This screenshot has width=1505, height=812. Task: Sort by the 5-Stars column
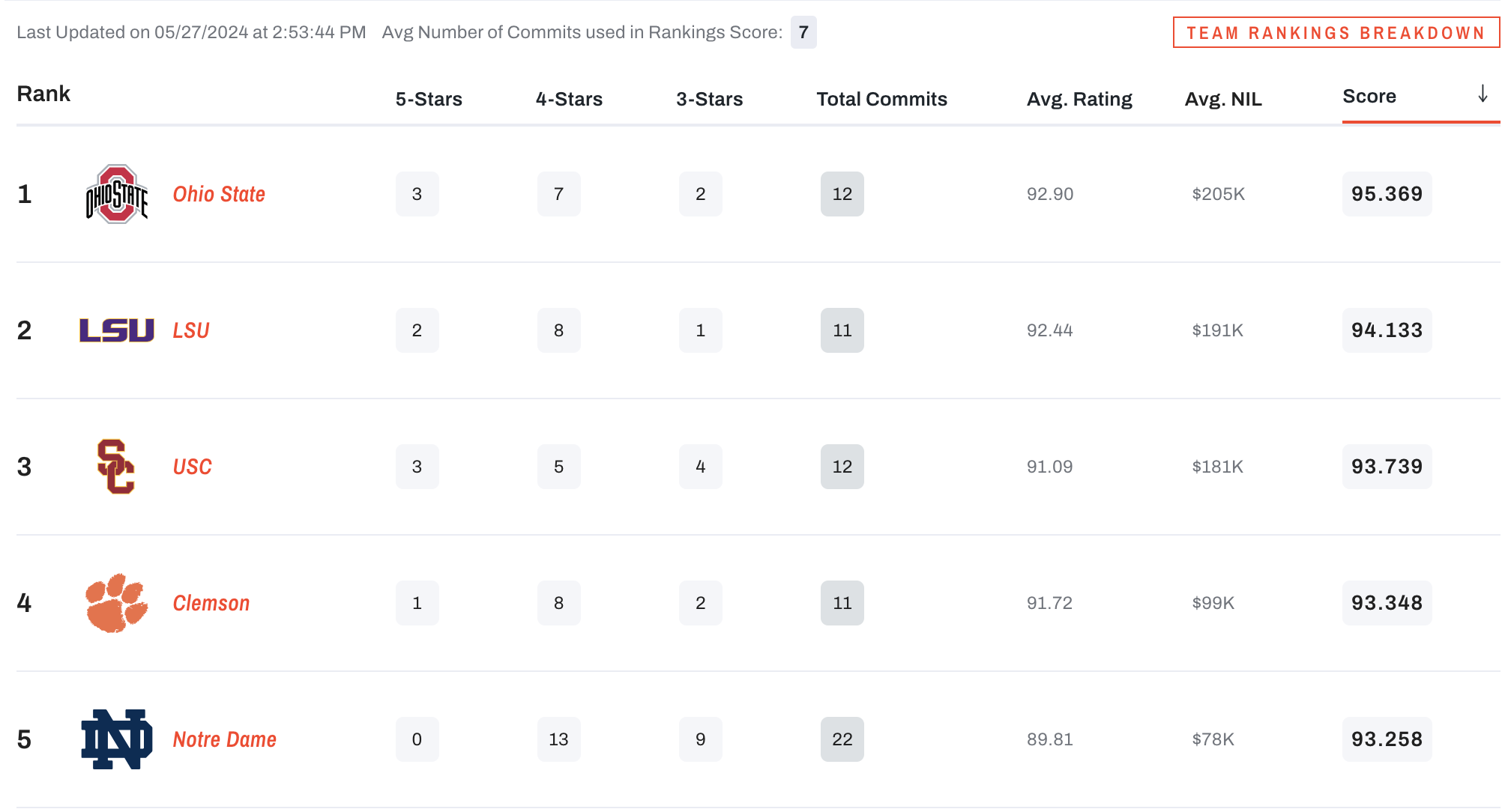428,98
